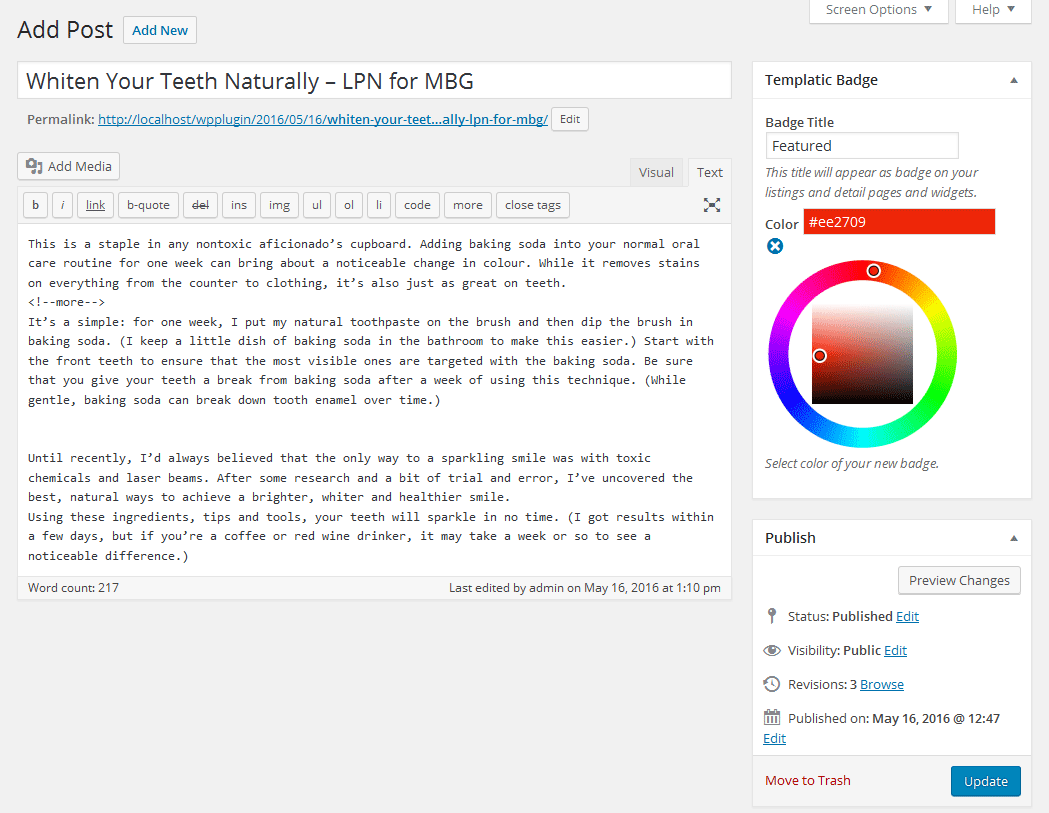Viewport: 1049px width, 813px height.
Task: Click the Last edited by admin text
Action: [x=585, y=588]
